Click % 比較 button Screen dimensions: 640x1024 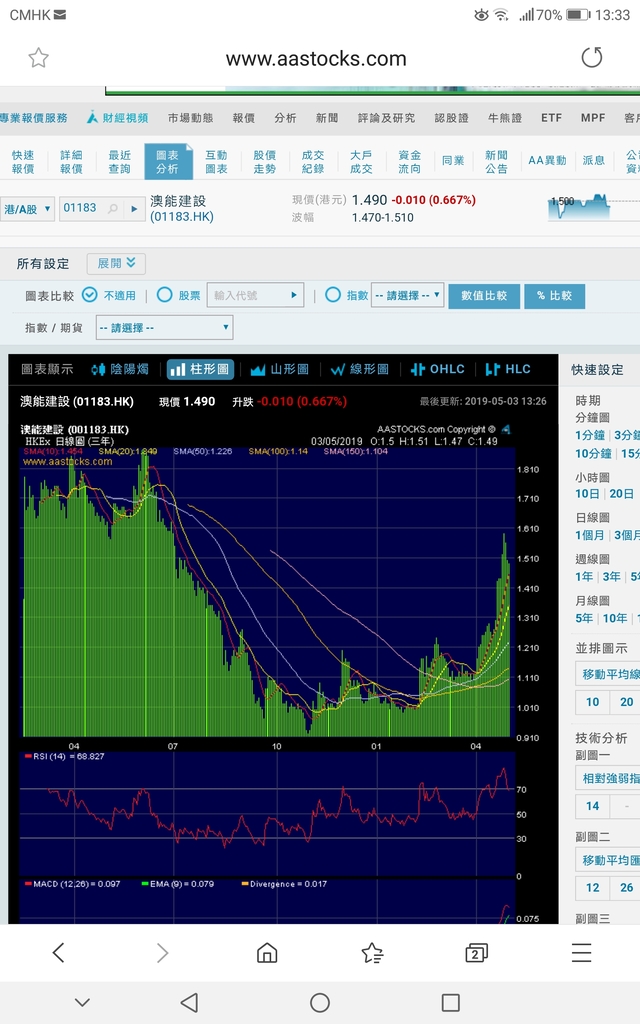pos(554,296)
